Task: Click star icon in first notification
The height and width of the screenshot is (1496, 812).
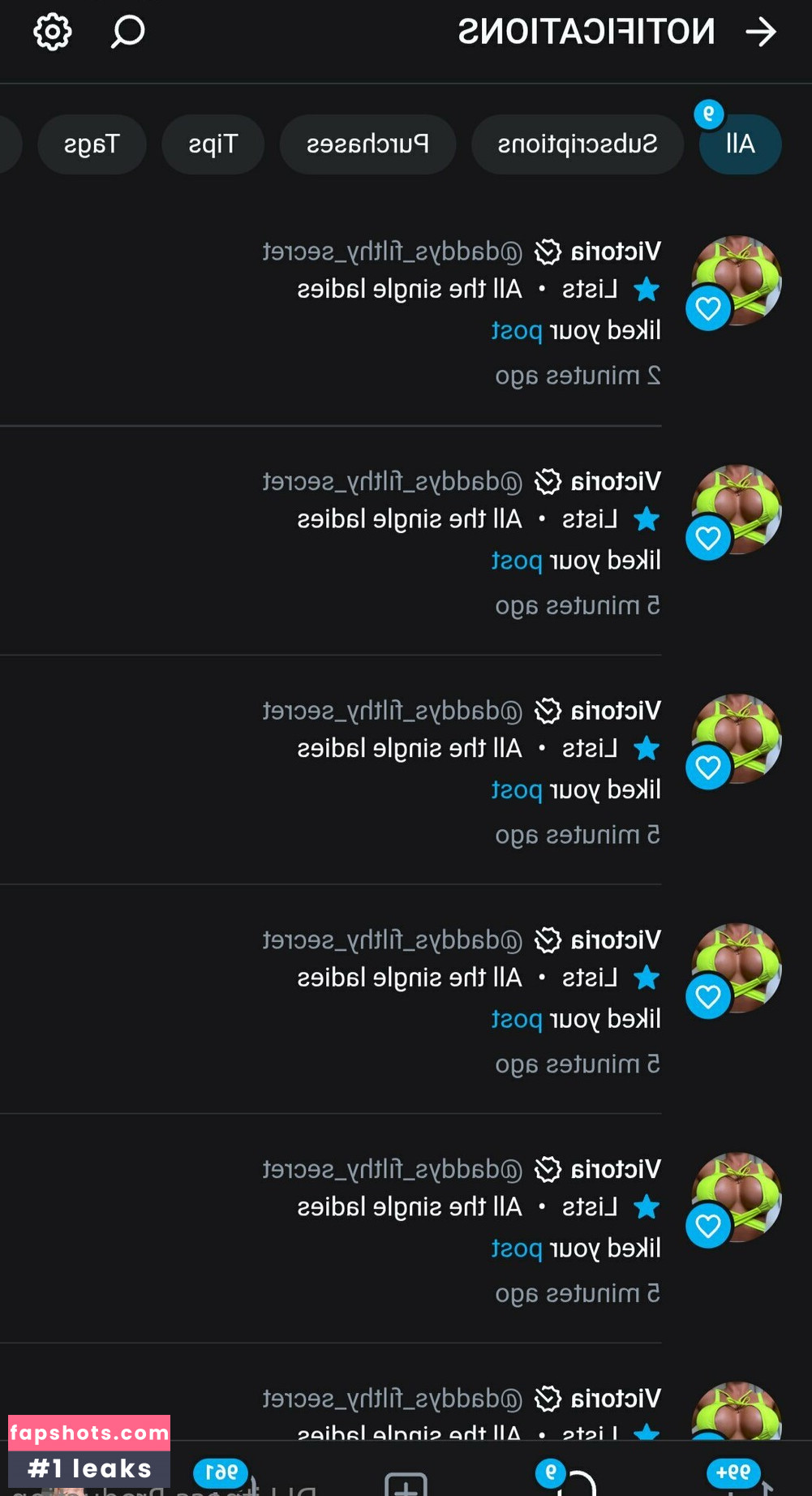Action: click(647, 290)
